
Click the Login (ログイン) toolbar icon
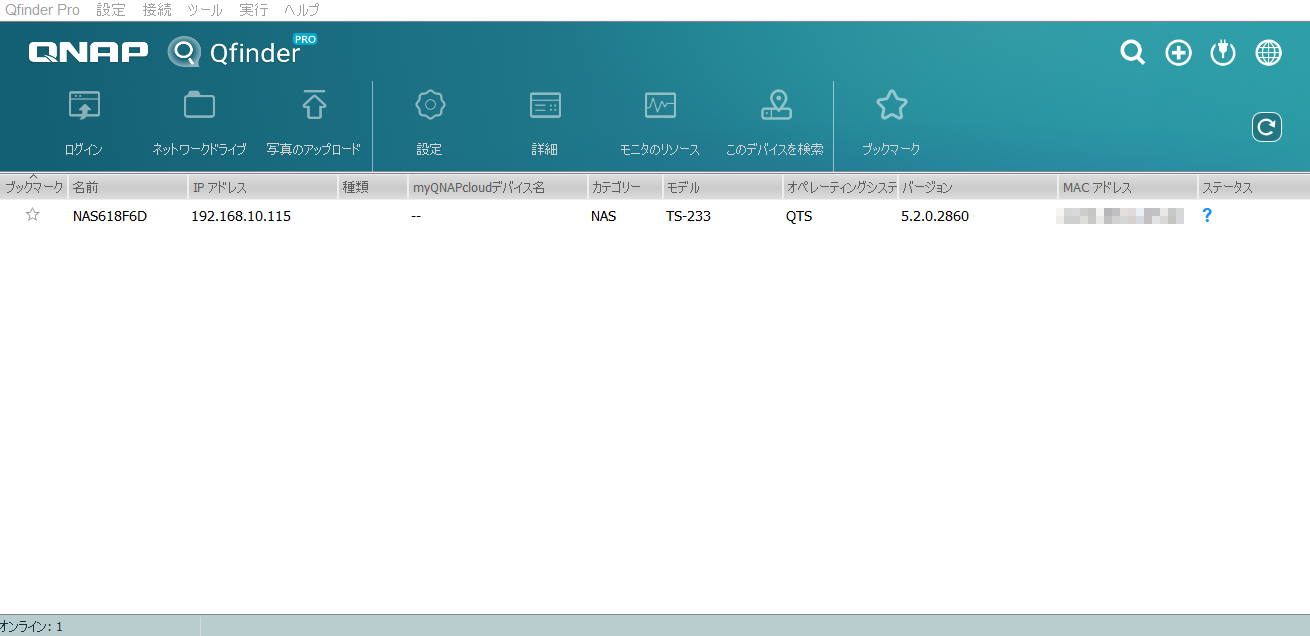(84, 105)
